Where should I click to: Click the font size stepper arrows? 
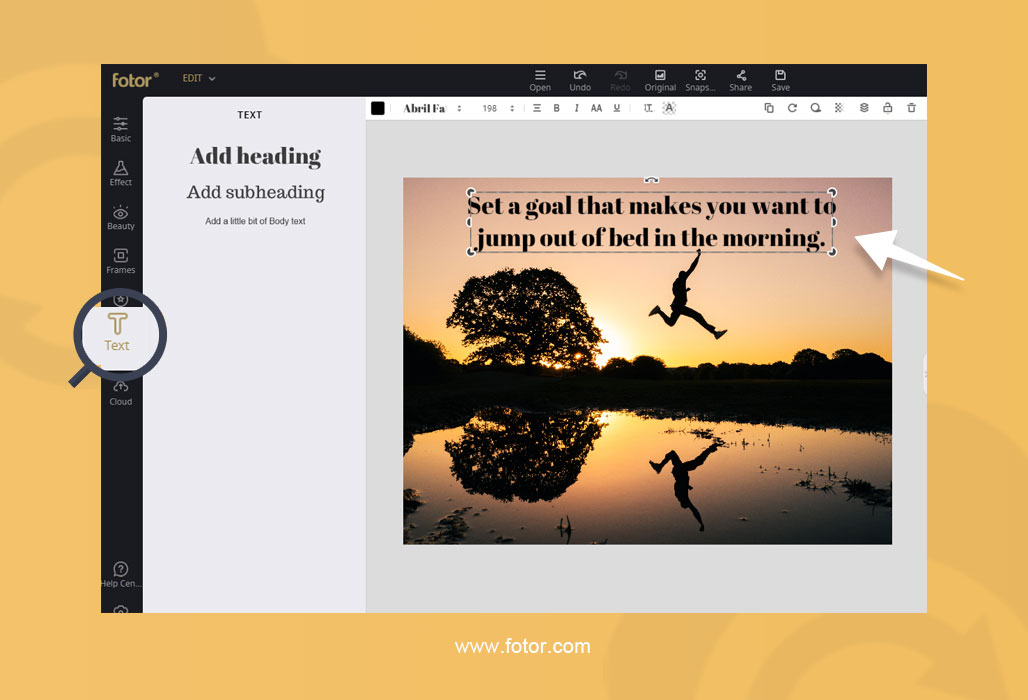pyautogui.click(x=512, y=108)
